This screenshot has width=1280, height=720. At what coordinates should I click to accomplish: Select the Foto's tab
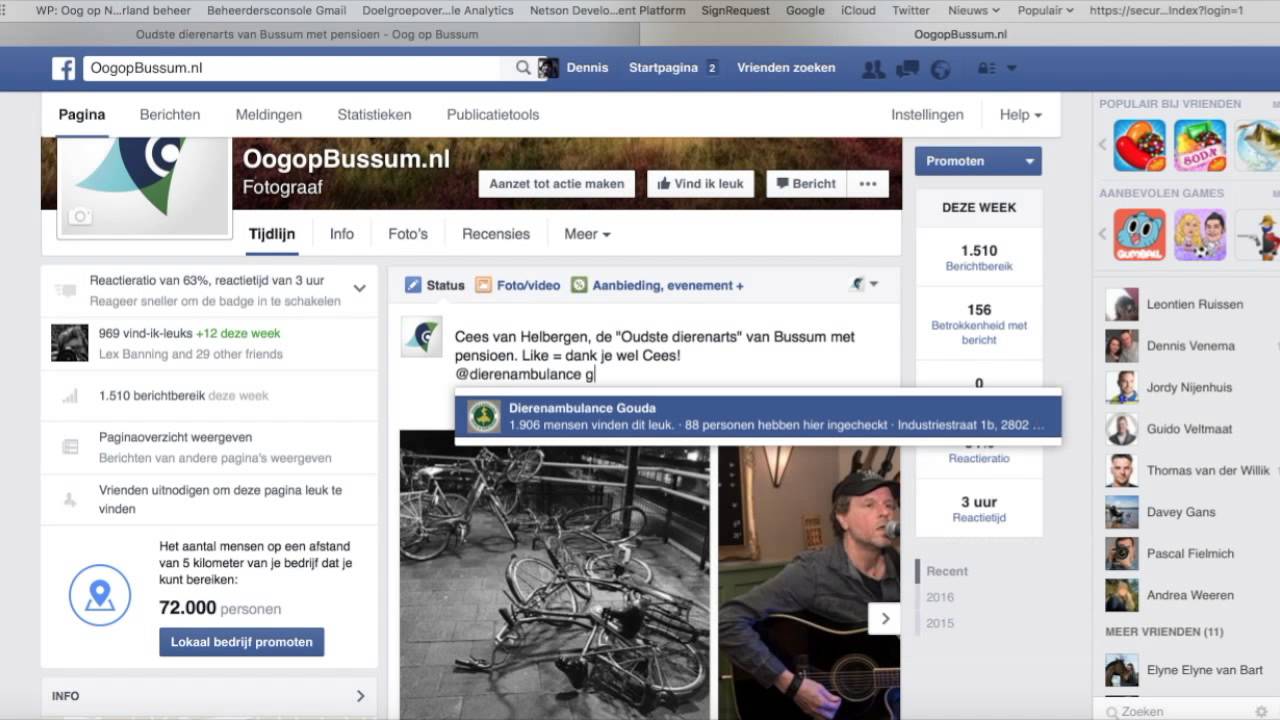pyautogui.click(x=408, y=234)
